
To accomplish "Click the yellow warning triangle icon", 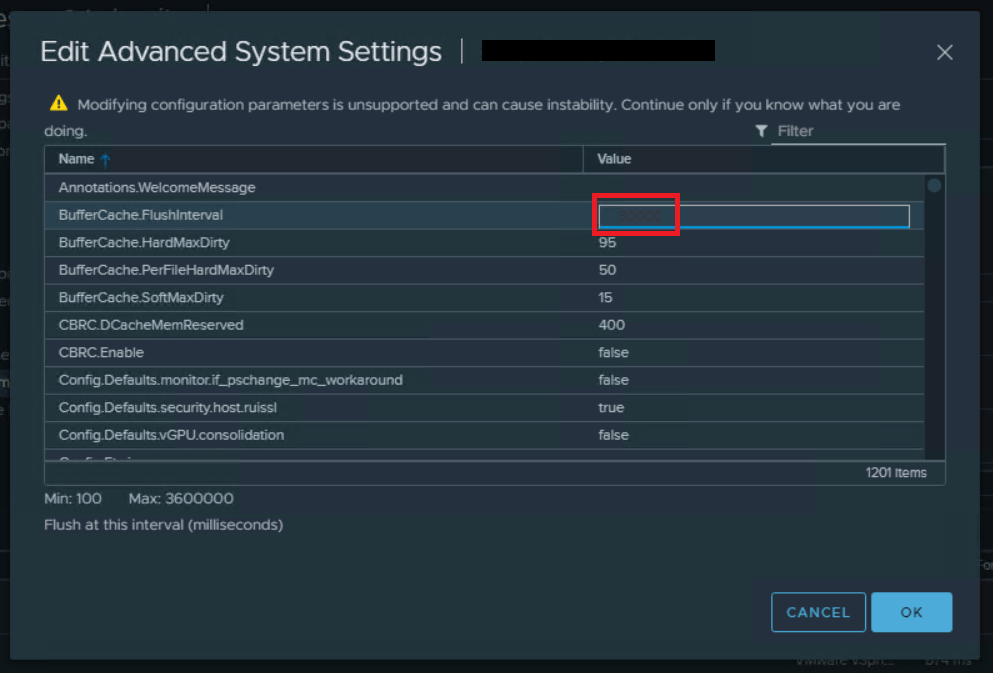I will [58, 103].
